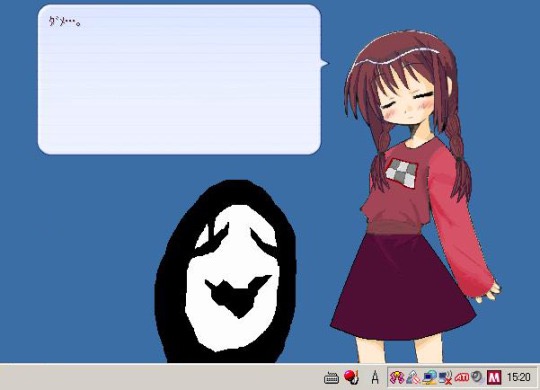This screenshot has width=540, height=390.
Task: Open the network connection tray icon
Action: coord(430,377)
